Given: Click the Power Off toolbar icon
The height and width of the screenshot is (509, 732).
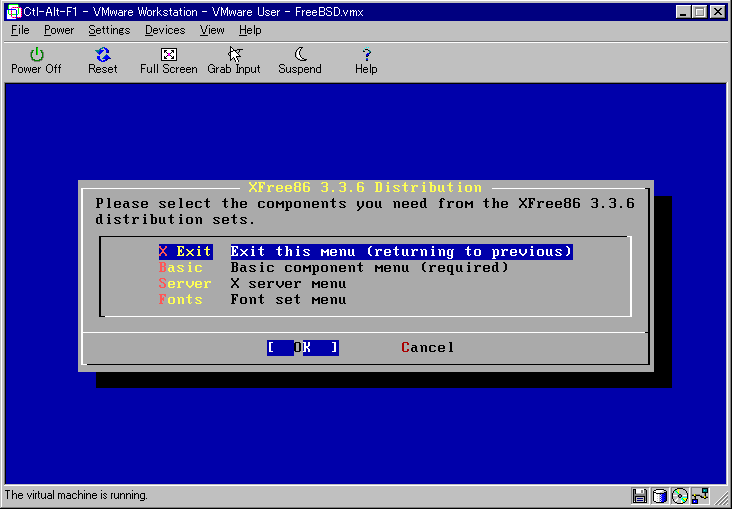Looking at the screenshot, I should pyautogui.click(x=36, y=61).
